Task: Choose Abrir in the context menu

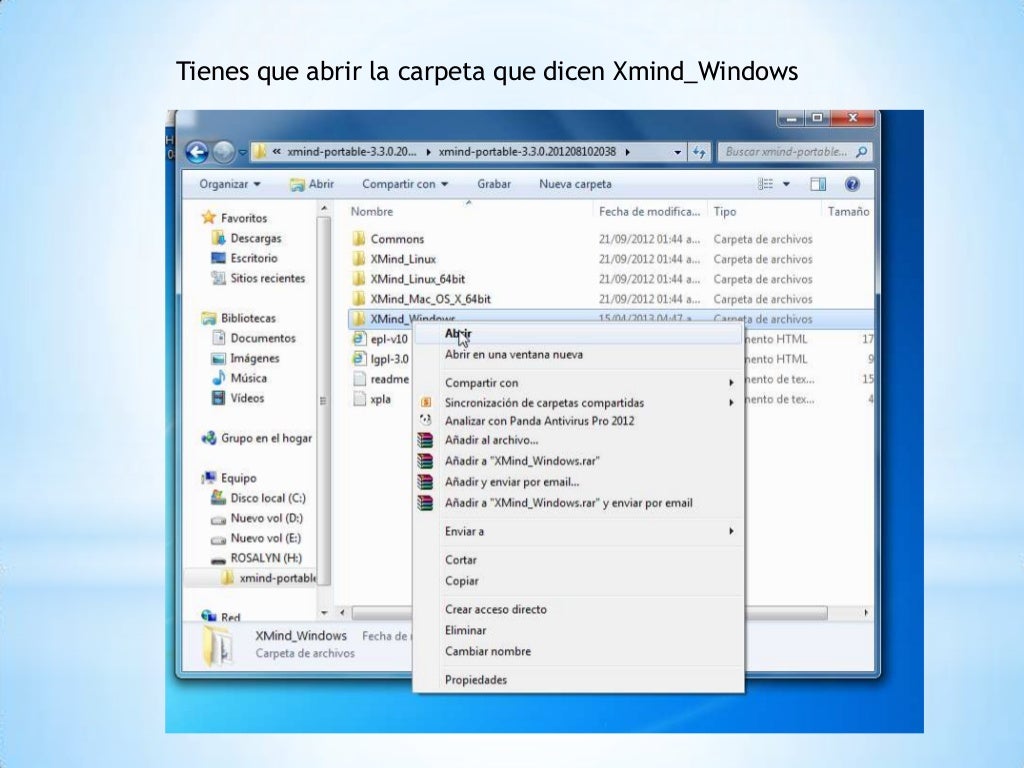Action: (579, 334)
